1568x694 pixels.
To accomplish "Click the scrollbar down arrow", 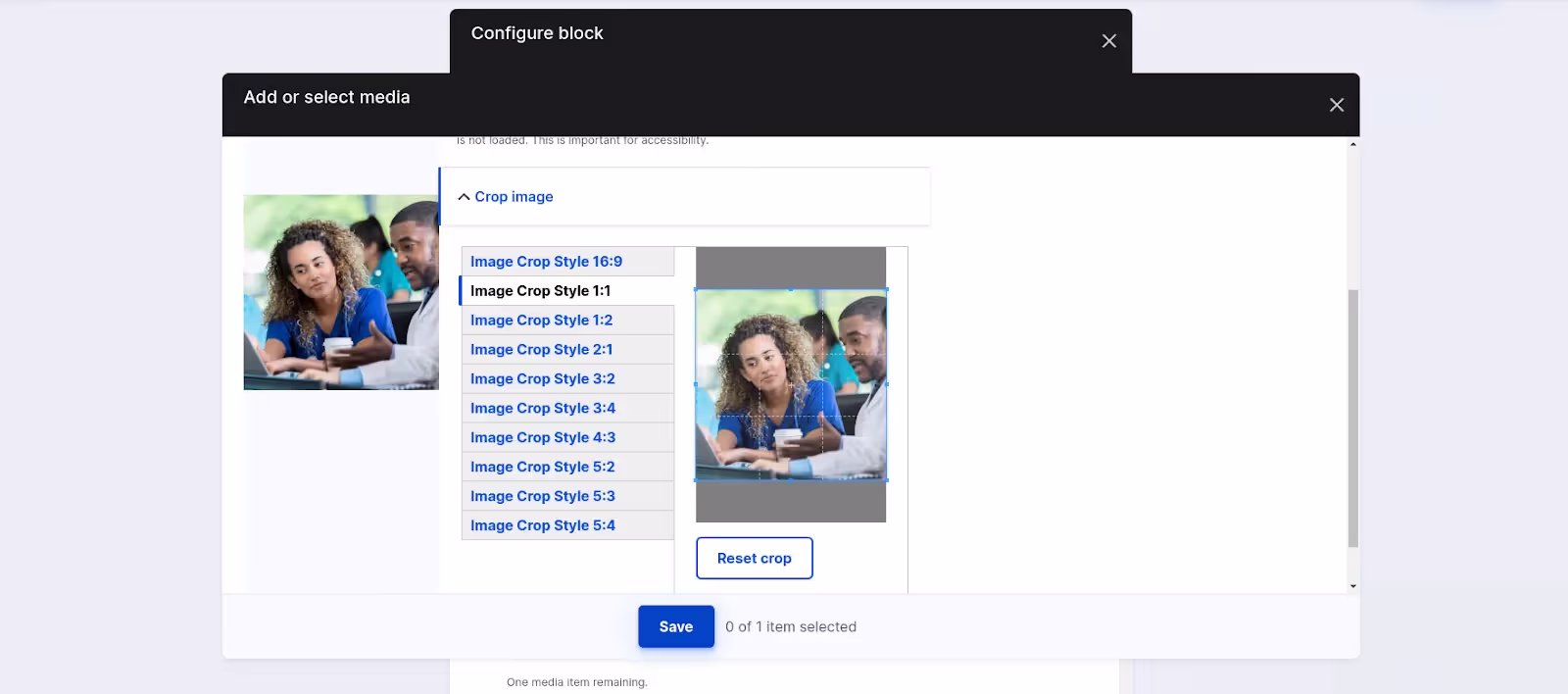I will point(1352,586).
